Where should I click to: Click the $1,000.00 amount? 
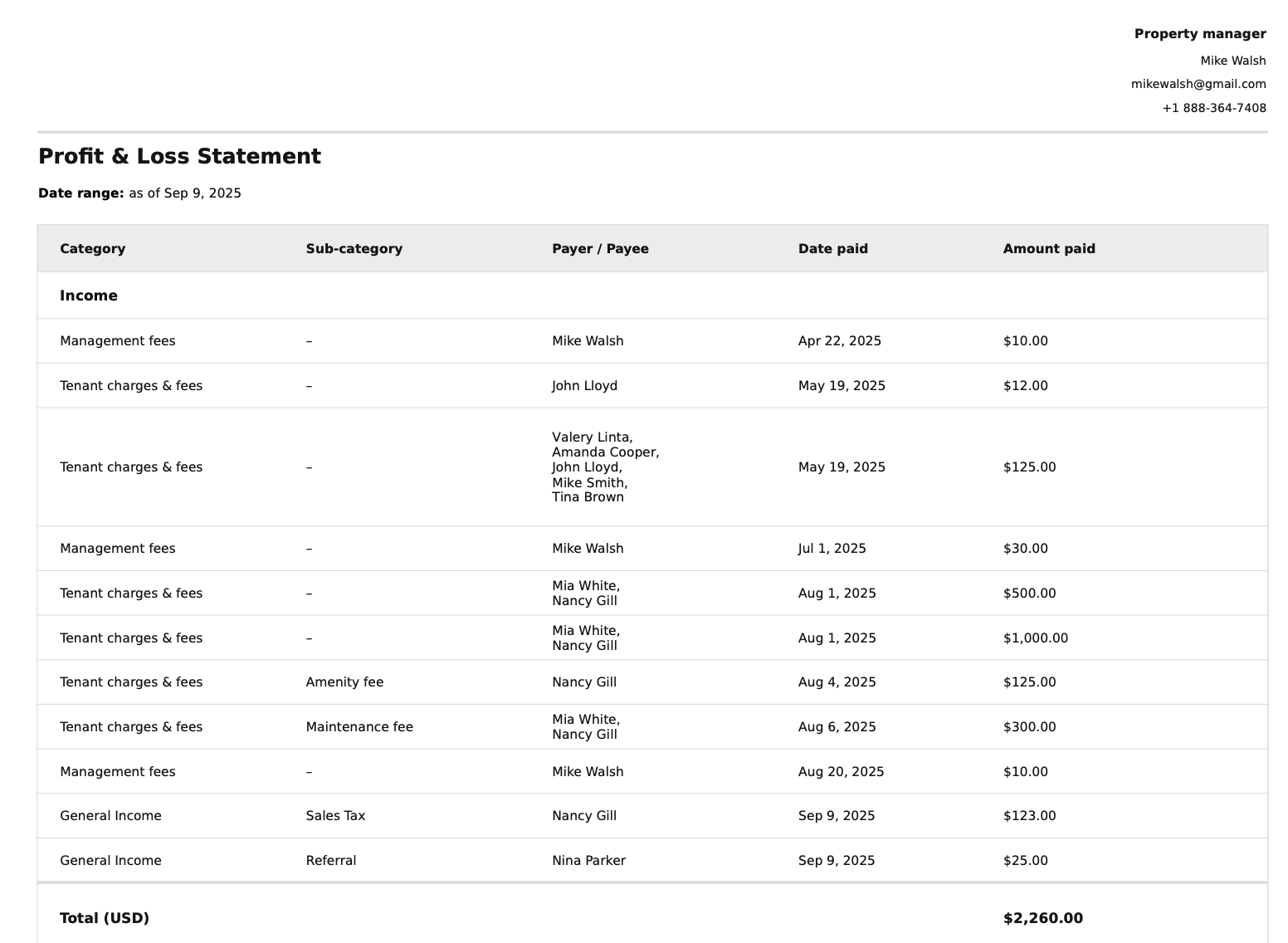pos(1036,638)
